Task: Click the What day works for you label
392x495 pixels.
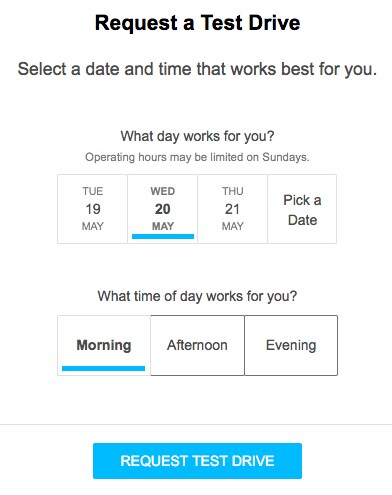Action: [x=197, y=136]
